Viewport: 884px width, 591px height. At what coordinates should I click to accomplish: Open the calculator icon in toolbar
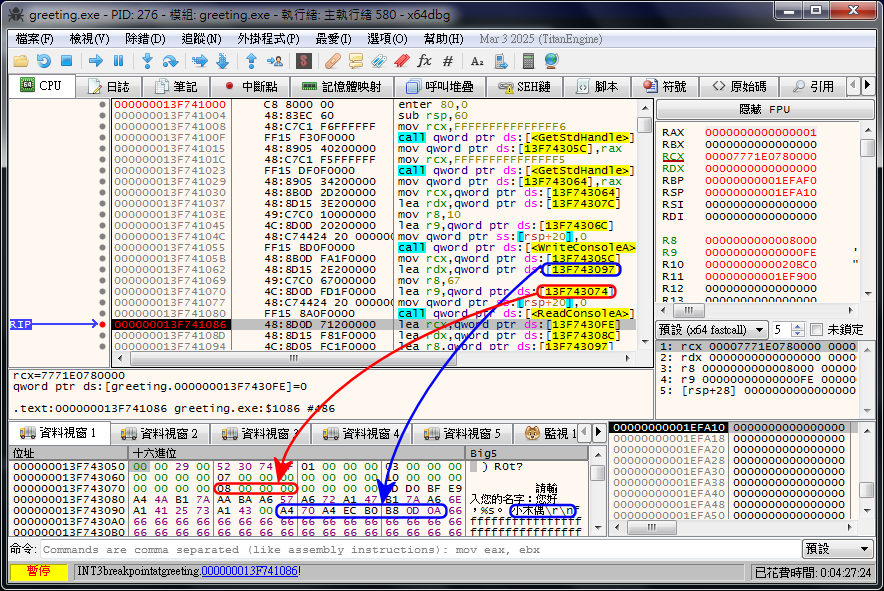point(529,61)
